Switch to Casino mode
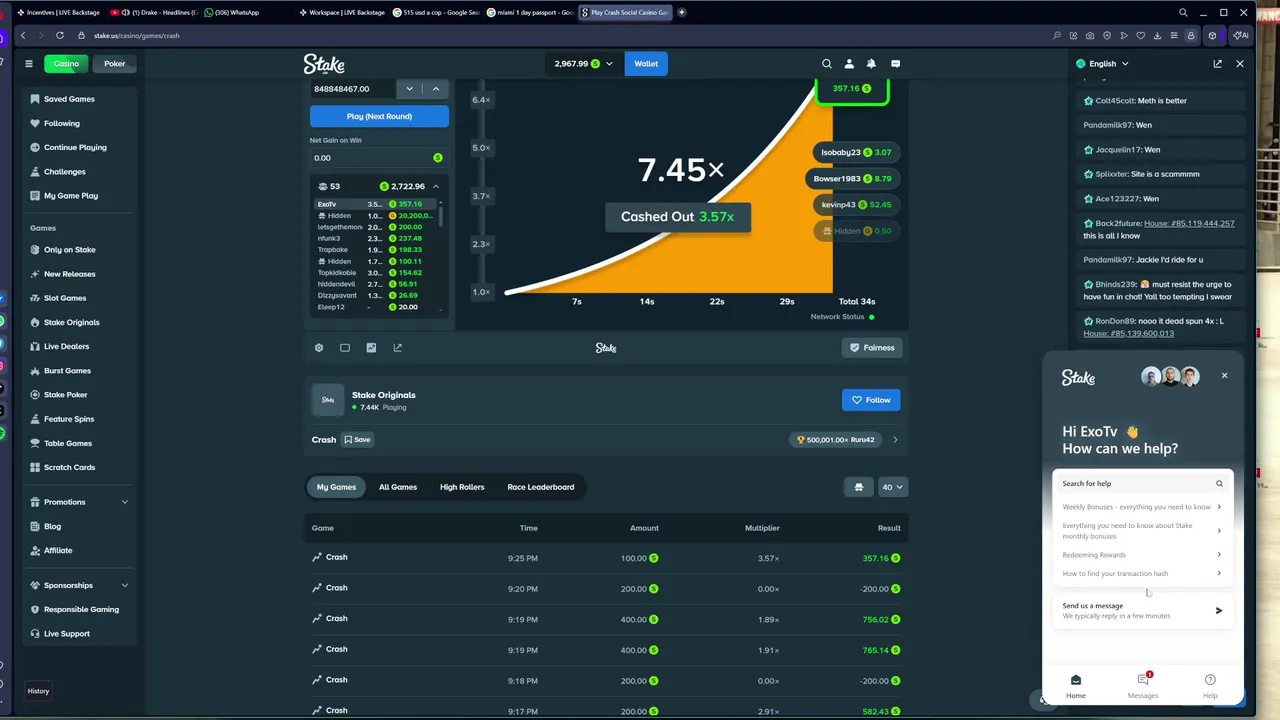Screen dimensions: 1280x720 (x=66, y=64)
